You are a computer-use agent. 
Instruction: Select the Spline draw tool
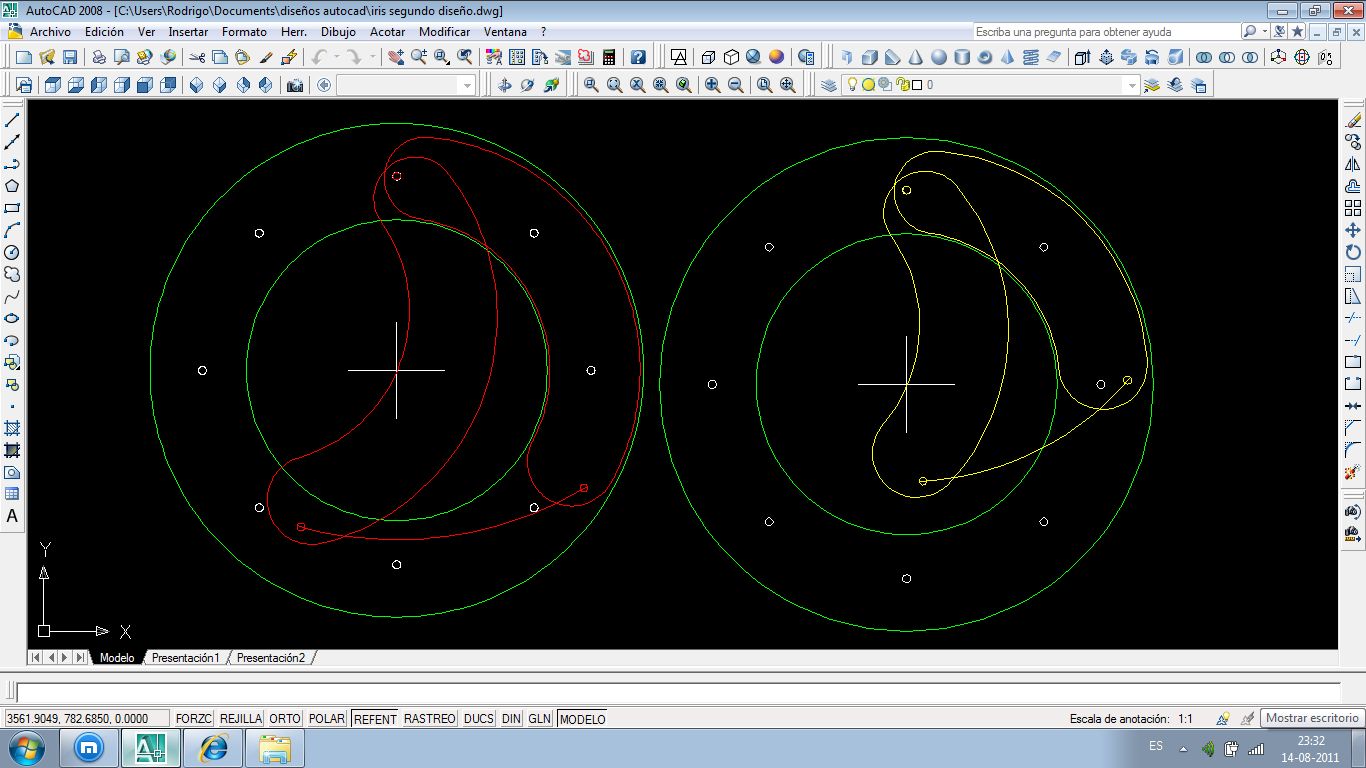pos(13,296)
